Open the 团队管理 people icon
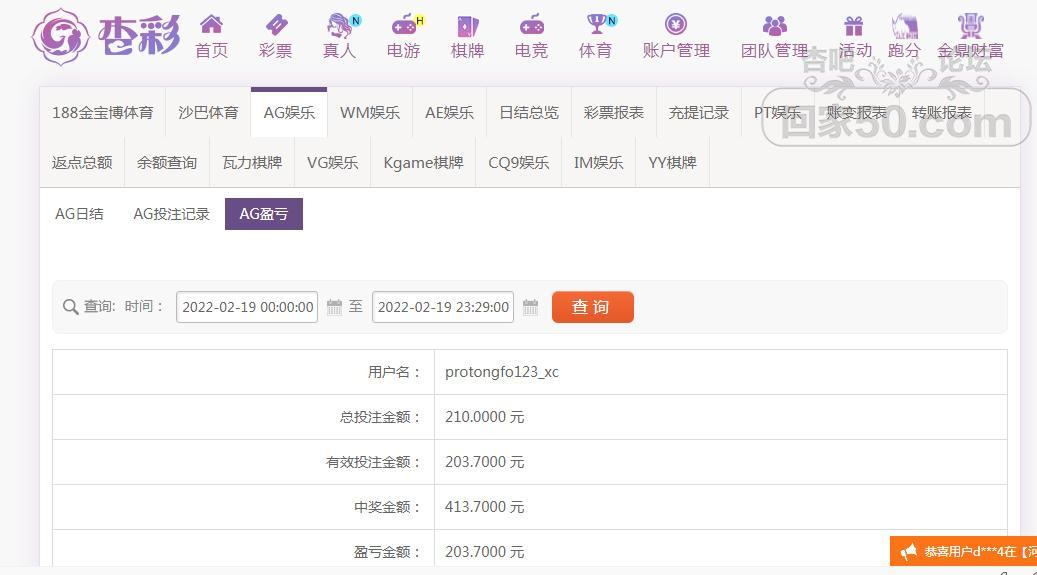This screenshot has height=575, width=1037. pyautogui.click(x=774, y=26)
